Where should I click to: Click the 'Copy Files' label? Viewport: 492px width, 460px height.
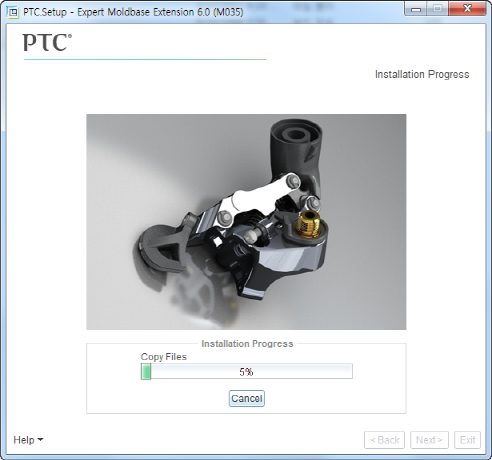click(x=164, y=357)
